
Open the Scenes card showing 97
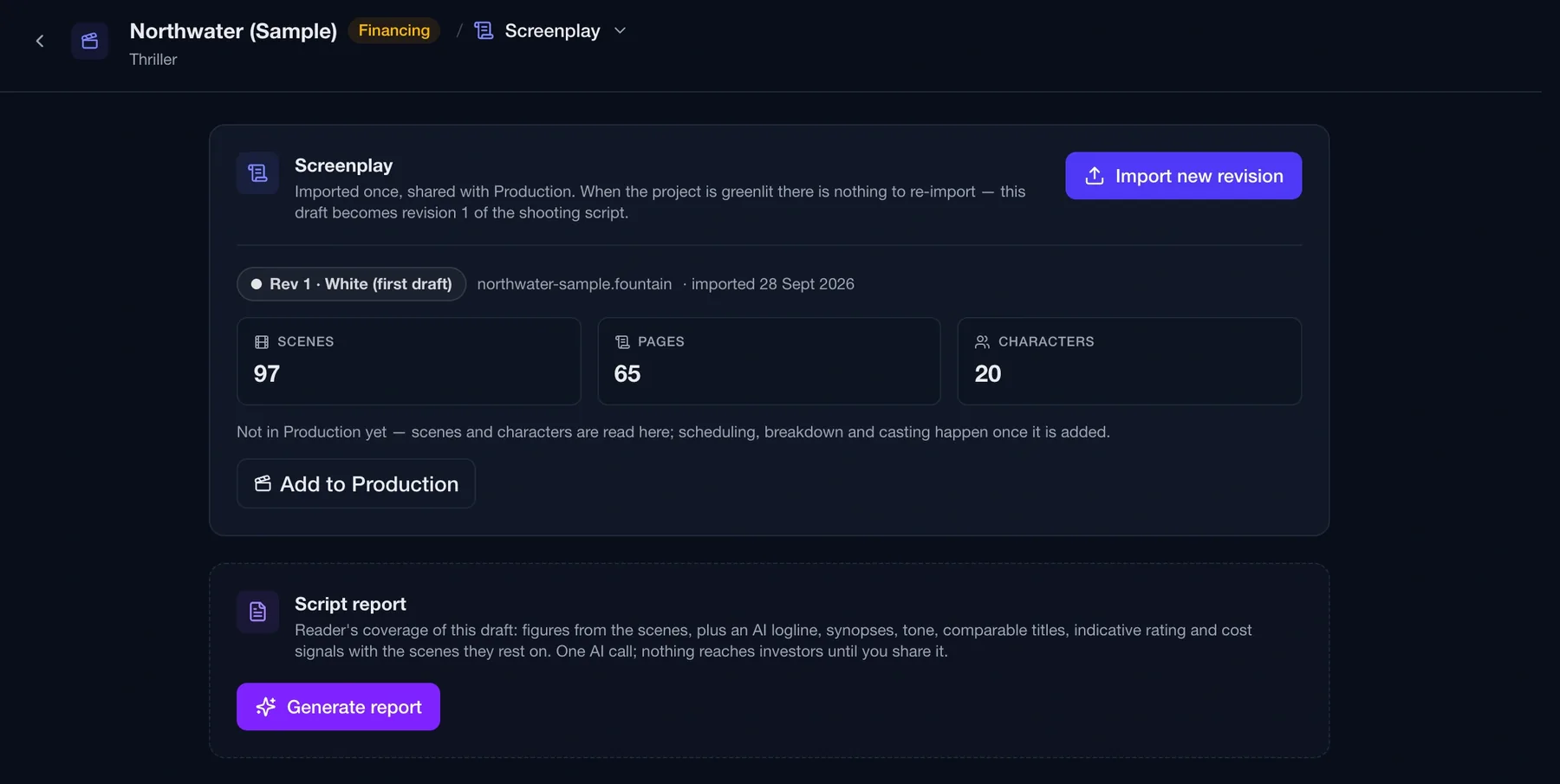click(x=408, y=361)
